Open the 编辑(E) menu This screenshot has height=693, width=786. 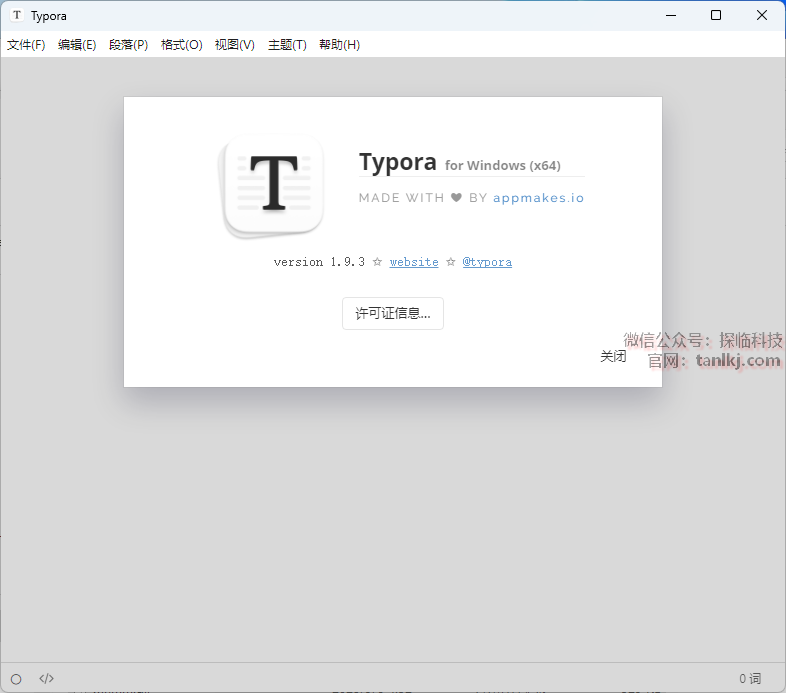point(77,45)
